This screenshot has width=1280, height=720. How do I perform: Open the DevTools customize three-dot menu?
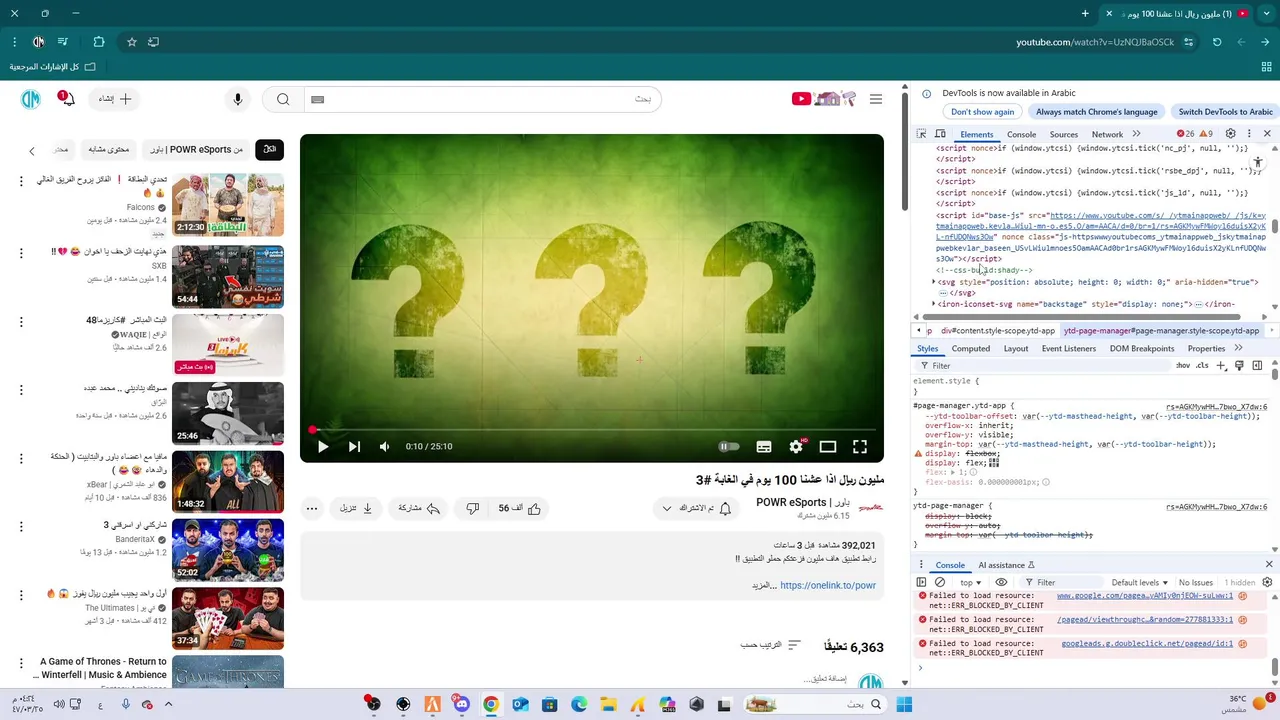tap(1249, 134)
